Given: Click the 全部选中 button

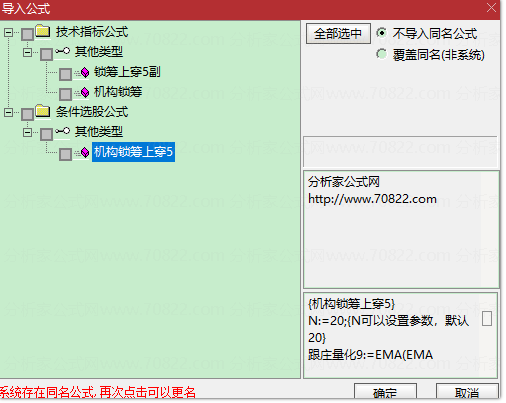Looking at the screenshot, I should point(338,33).
